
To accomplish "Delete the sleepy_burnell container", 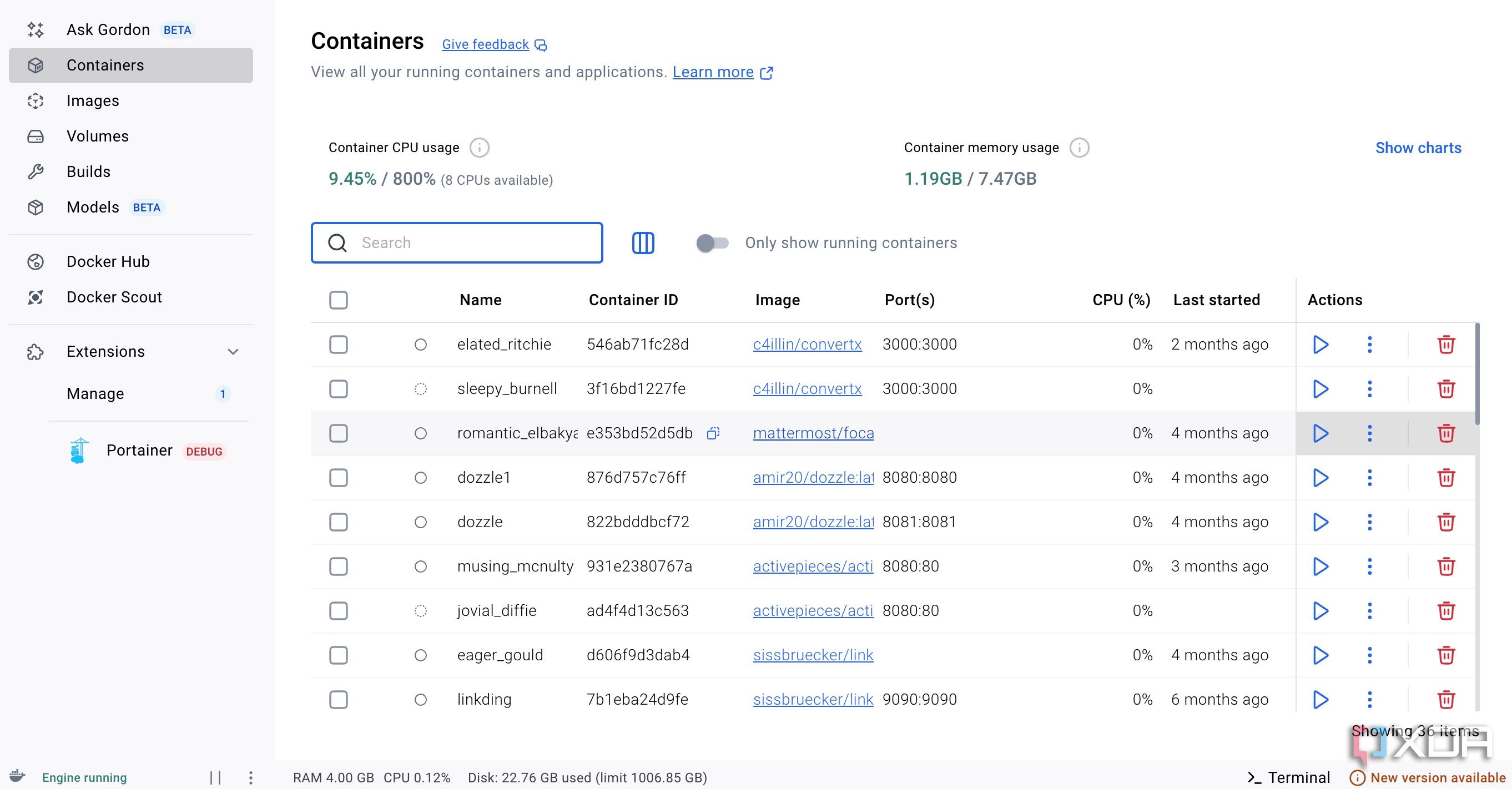I will [1446, 389].
